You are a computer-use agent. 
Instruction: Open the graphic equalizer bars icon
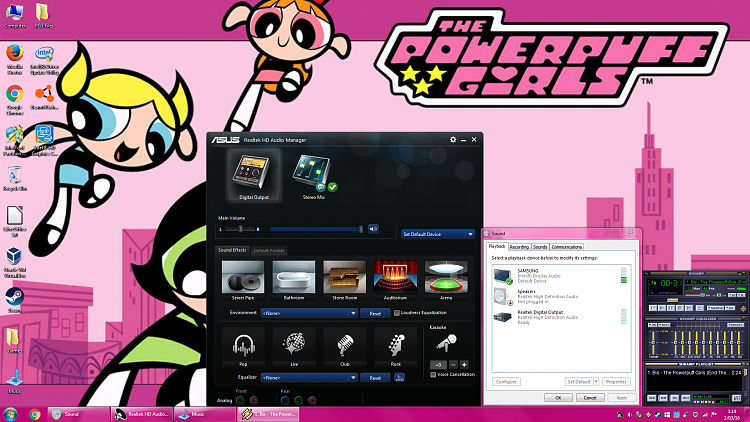[x=399, y=378]
